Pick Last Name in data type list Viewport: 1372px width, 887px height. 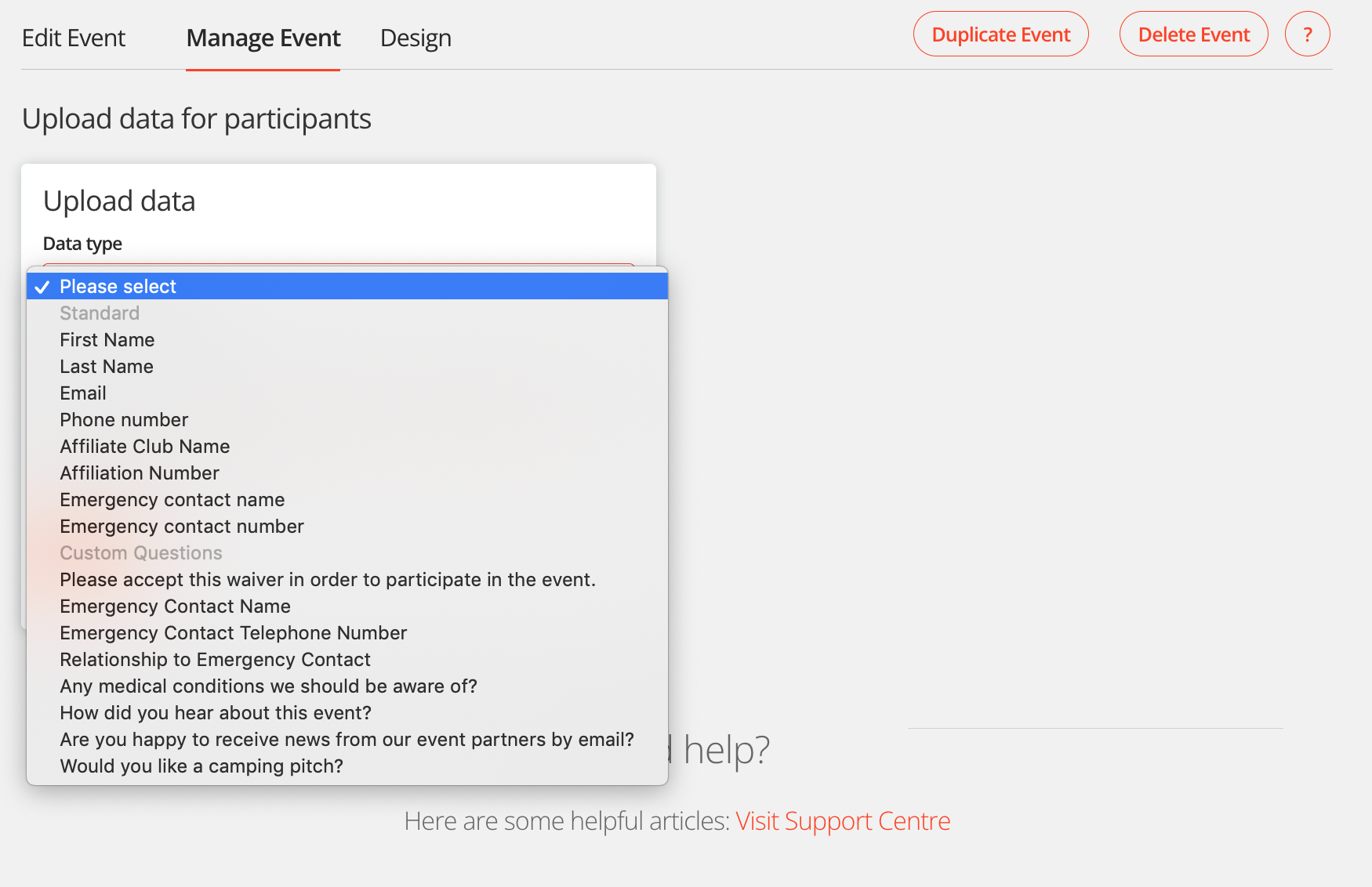(107, 367)
